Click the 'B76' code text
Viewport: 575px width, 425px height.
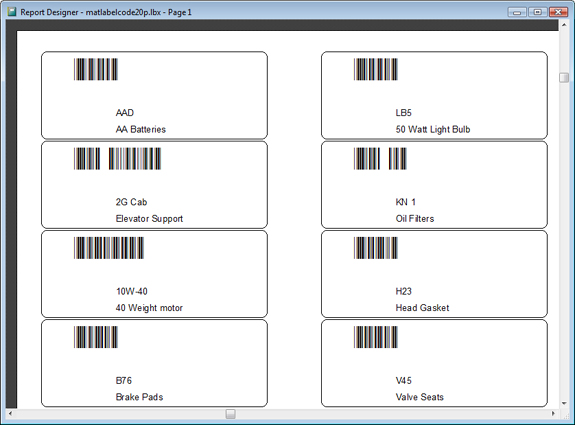[124, 380]
